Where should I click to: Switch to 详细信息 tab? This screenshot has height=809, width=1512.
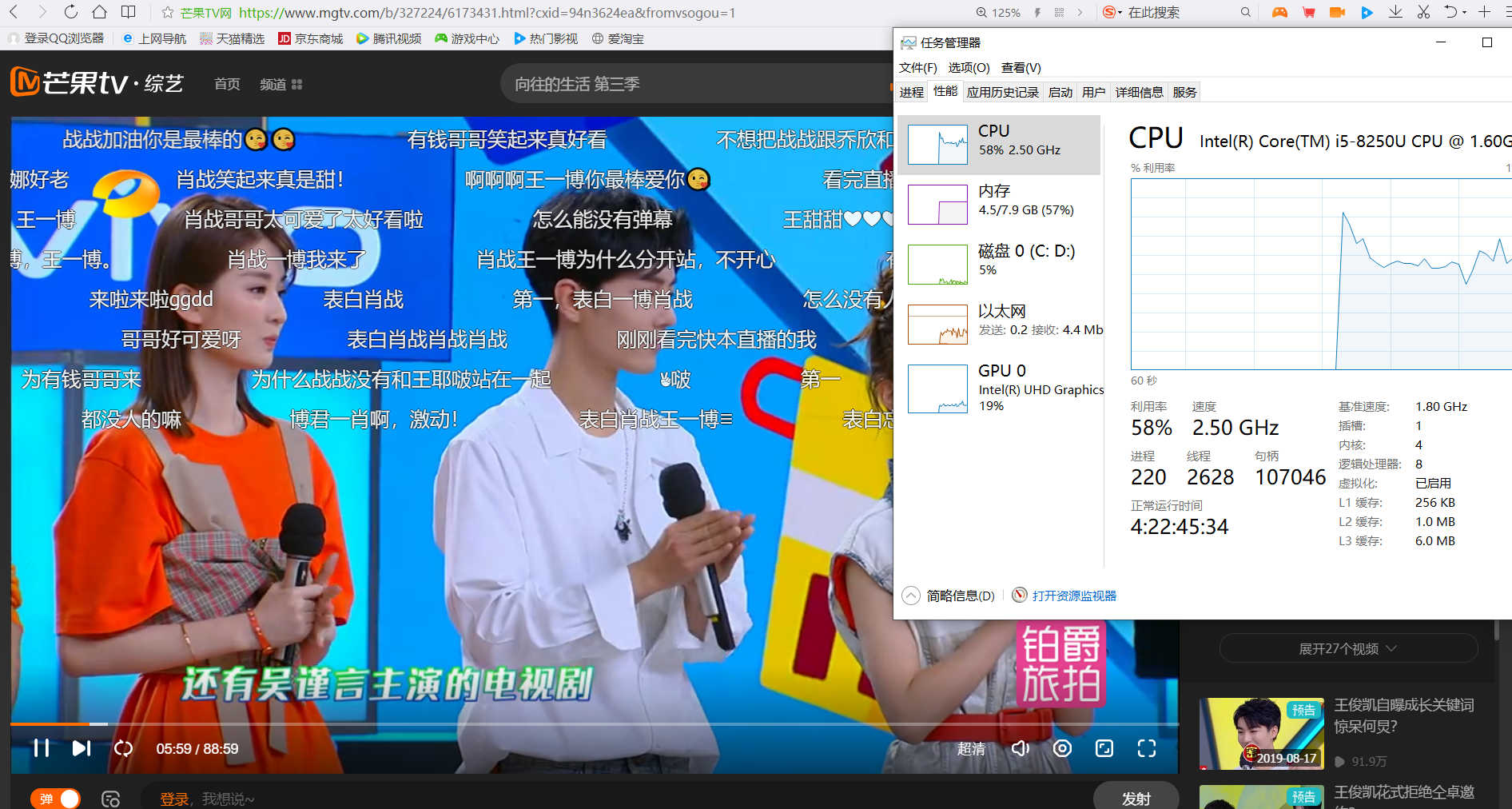1139,92
